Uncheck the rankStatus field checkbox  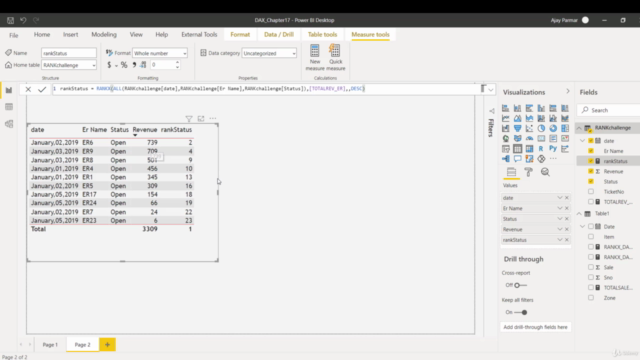click(x=591, y=161)
